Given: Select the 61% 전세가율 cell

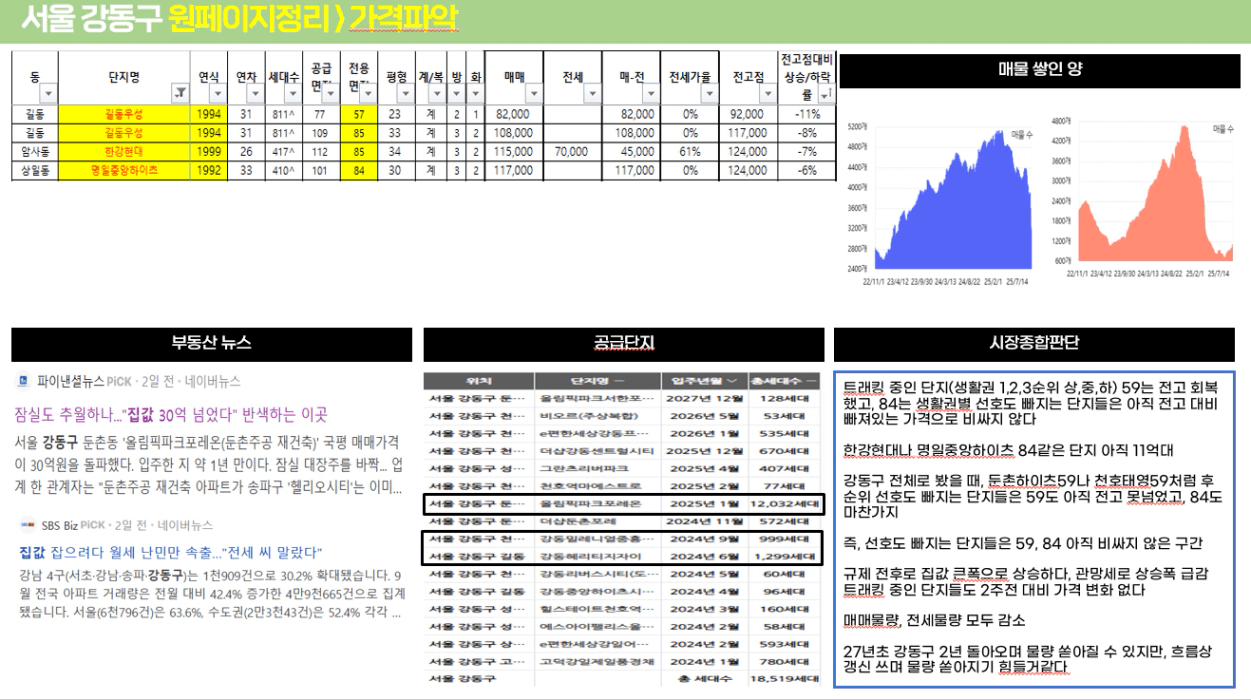Looking at the screenshot, I should (689, 152).
